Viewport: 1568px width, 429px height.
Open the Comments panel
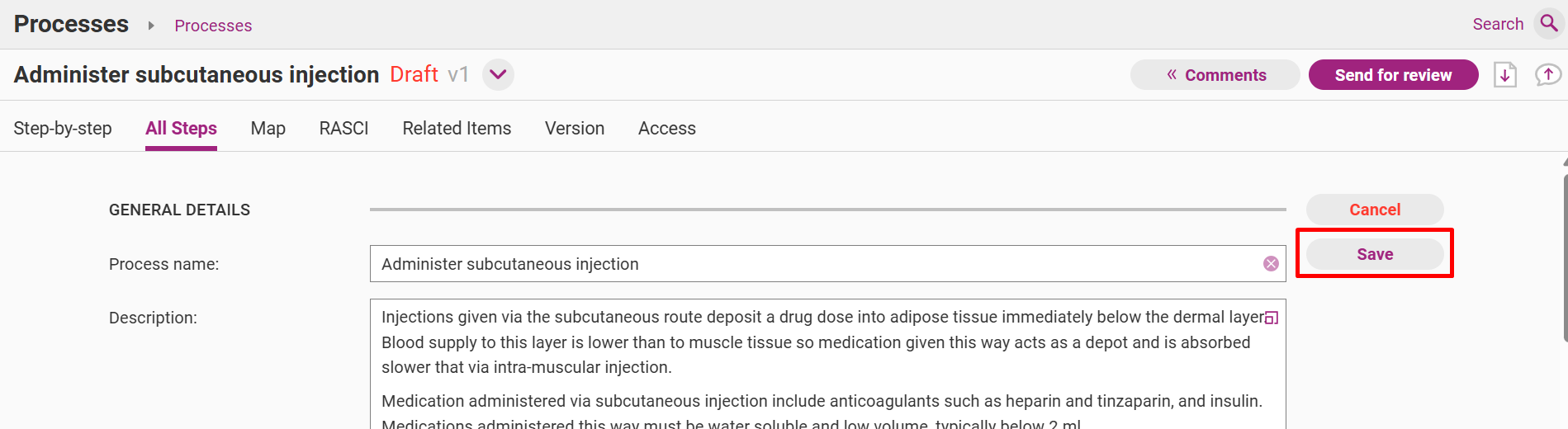pos(1215,75)
